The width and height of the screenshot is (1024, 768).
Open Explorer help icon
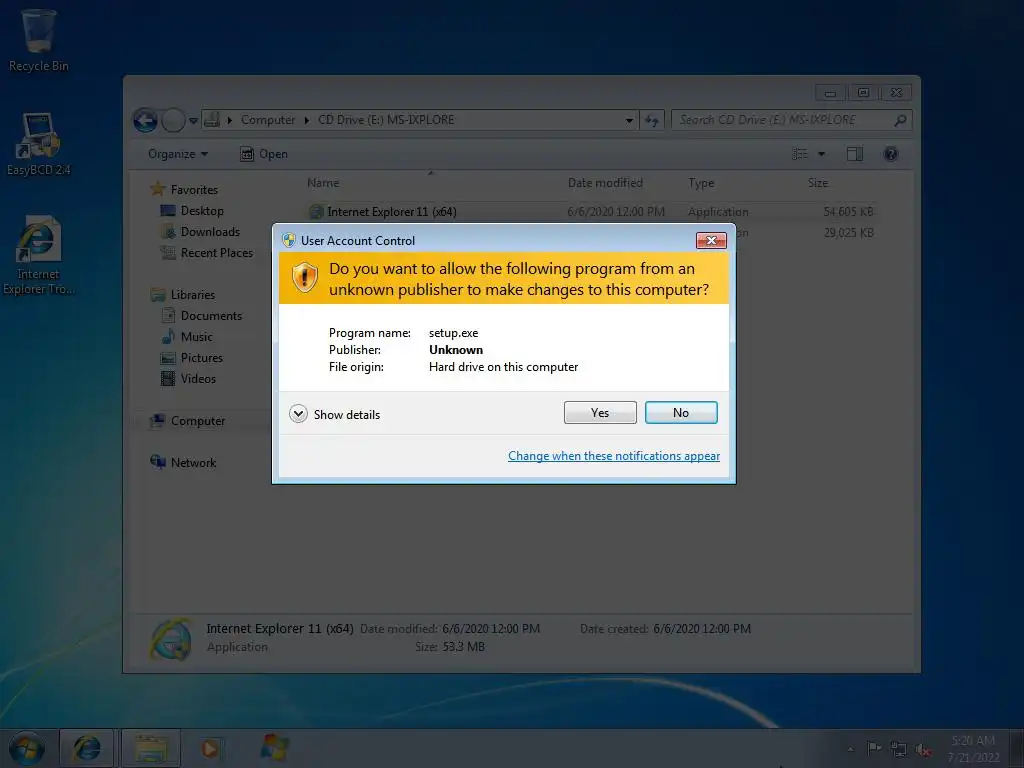click(890, 154)
